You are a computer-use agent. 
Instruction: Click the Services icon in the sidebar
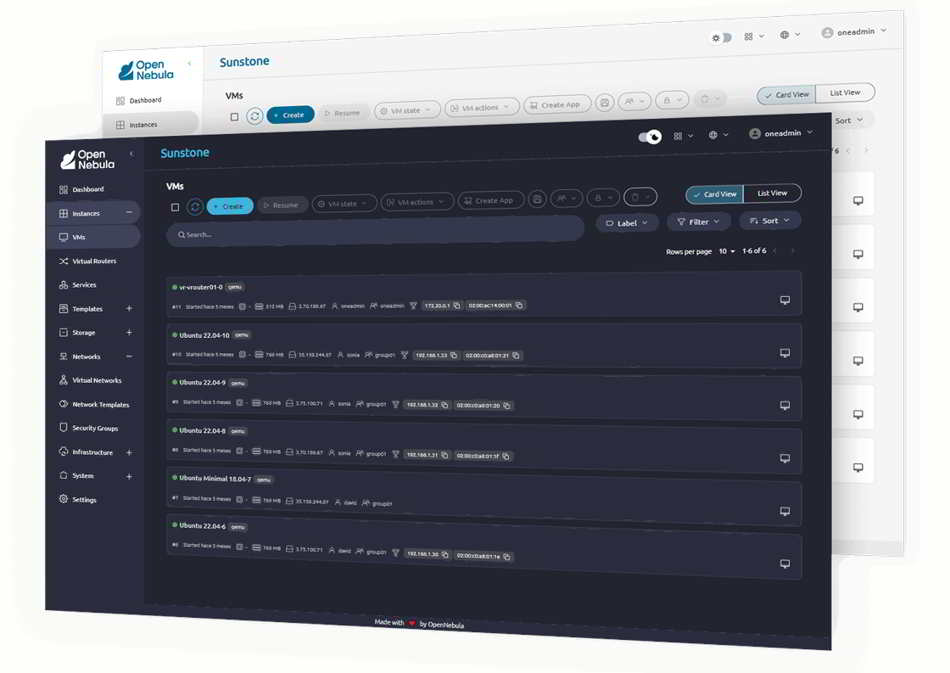[64, 285]
